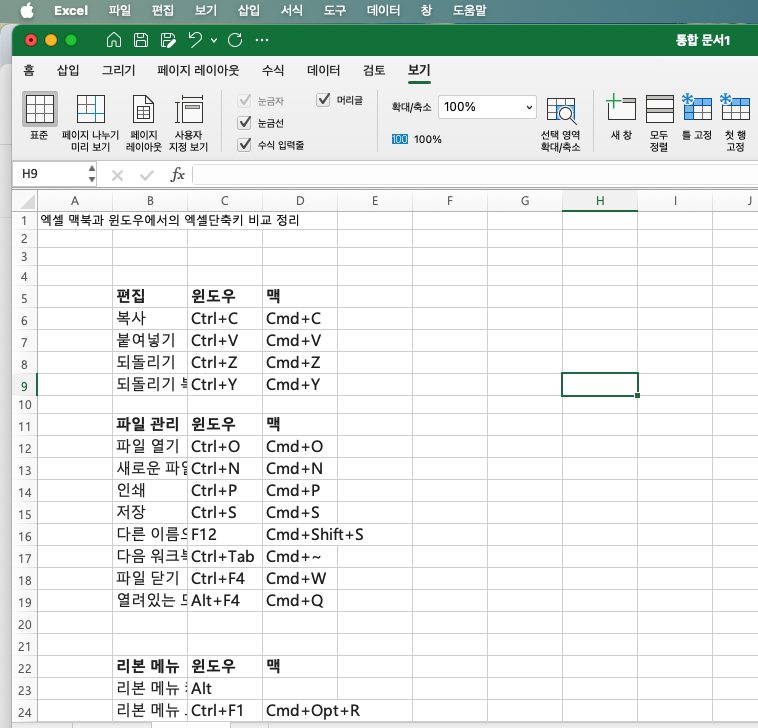Click the formula cancel X button

pyautogui.click(x=117, y=175)
